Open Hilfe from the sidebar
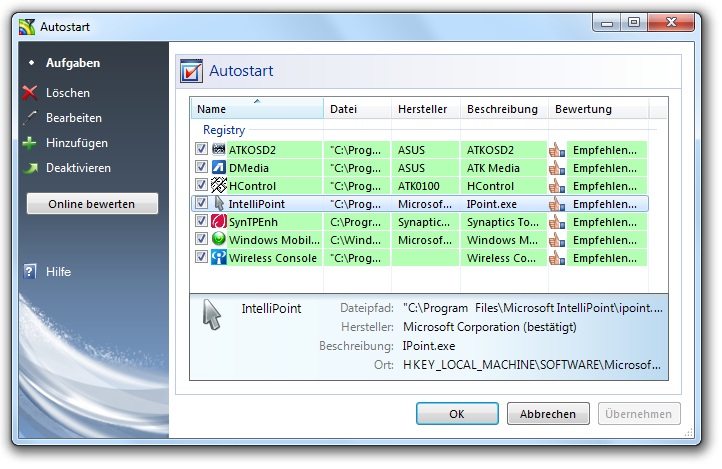This screenshot has height=469, width=722. coord(58,272)
